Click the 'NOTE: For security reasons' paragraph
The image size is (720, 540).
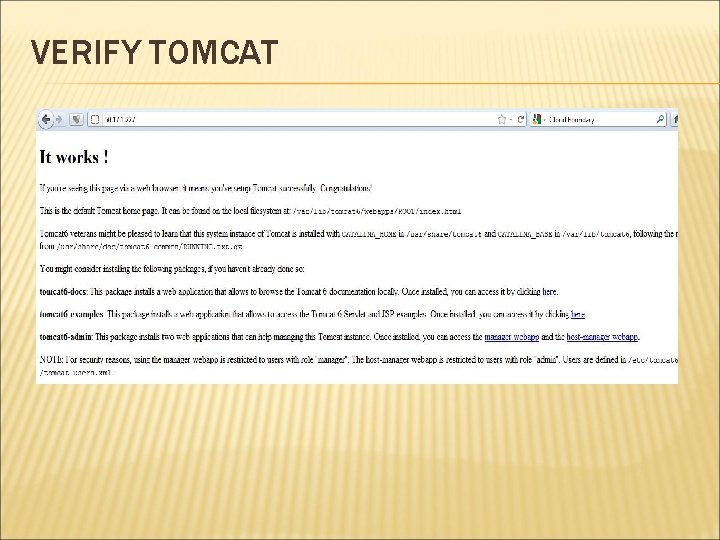[359, 366]
